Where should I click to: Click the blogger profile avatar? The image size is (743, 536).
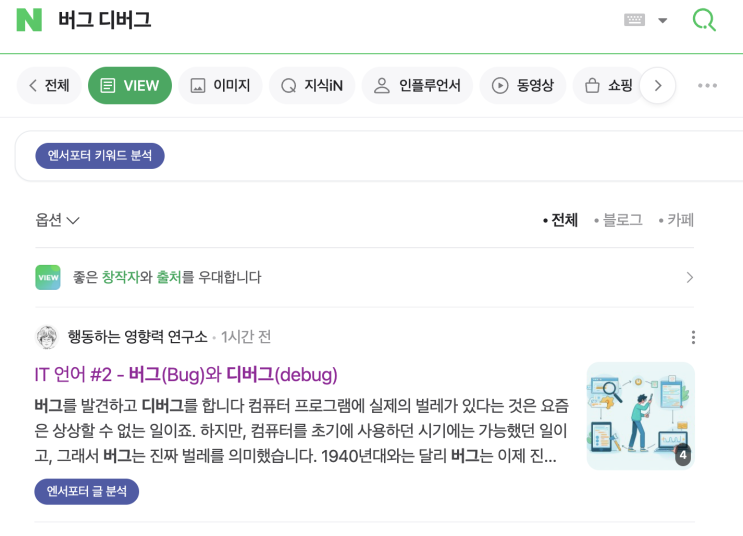pyautogui.click(x=47, y=337)
